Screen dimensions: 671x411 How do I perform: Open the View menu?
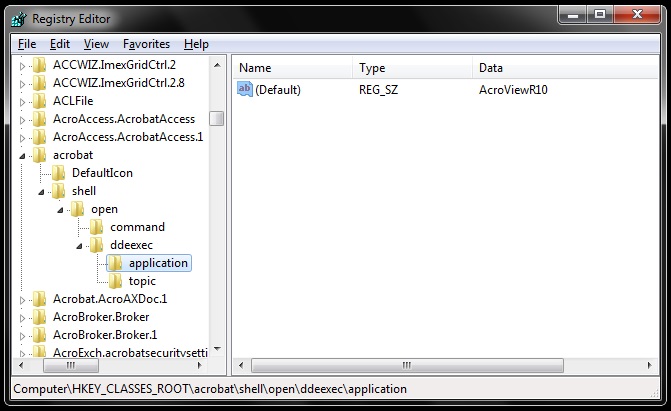[x=96, y=44]
